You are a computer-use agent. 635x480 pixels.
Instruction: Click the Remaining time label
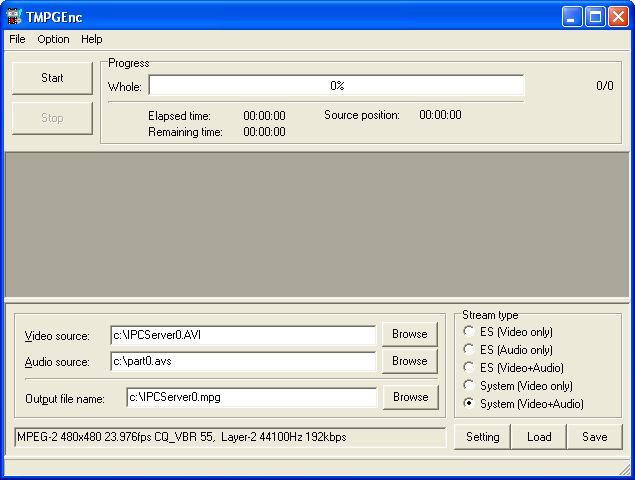coord(185,132)
